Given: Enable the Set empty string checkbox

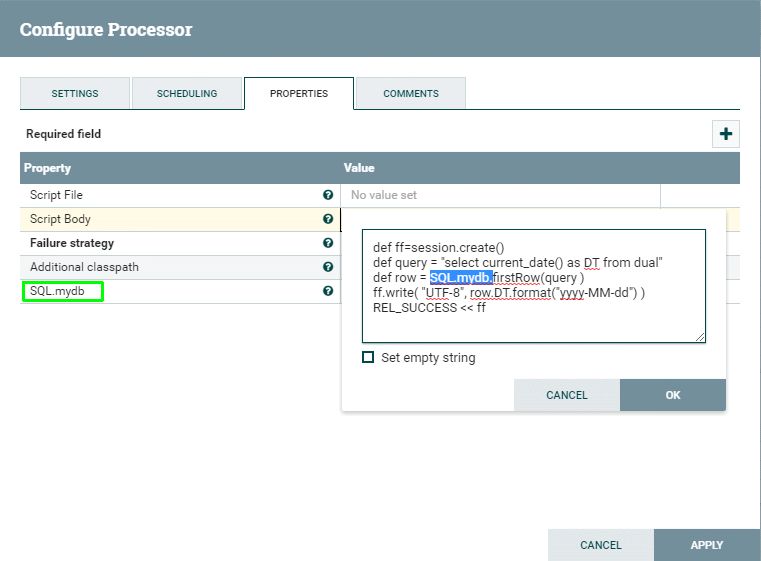Looking at the screenshot, I should pos(368,357).
